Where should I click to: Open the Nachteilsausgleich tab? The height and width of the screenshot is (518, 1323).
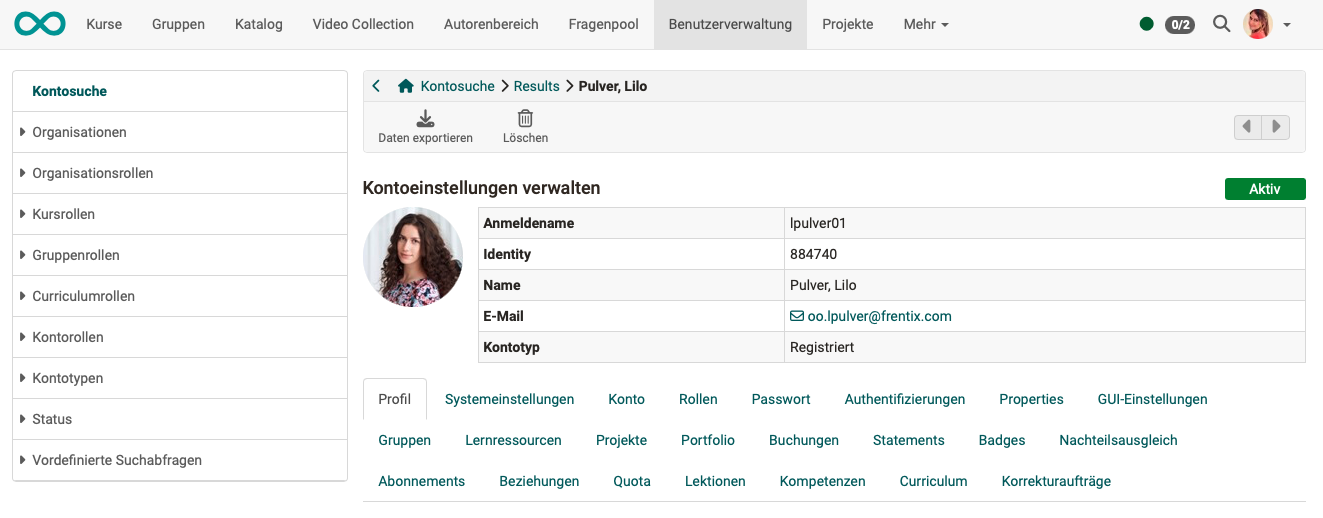(x=1119, y=440)
